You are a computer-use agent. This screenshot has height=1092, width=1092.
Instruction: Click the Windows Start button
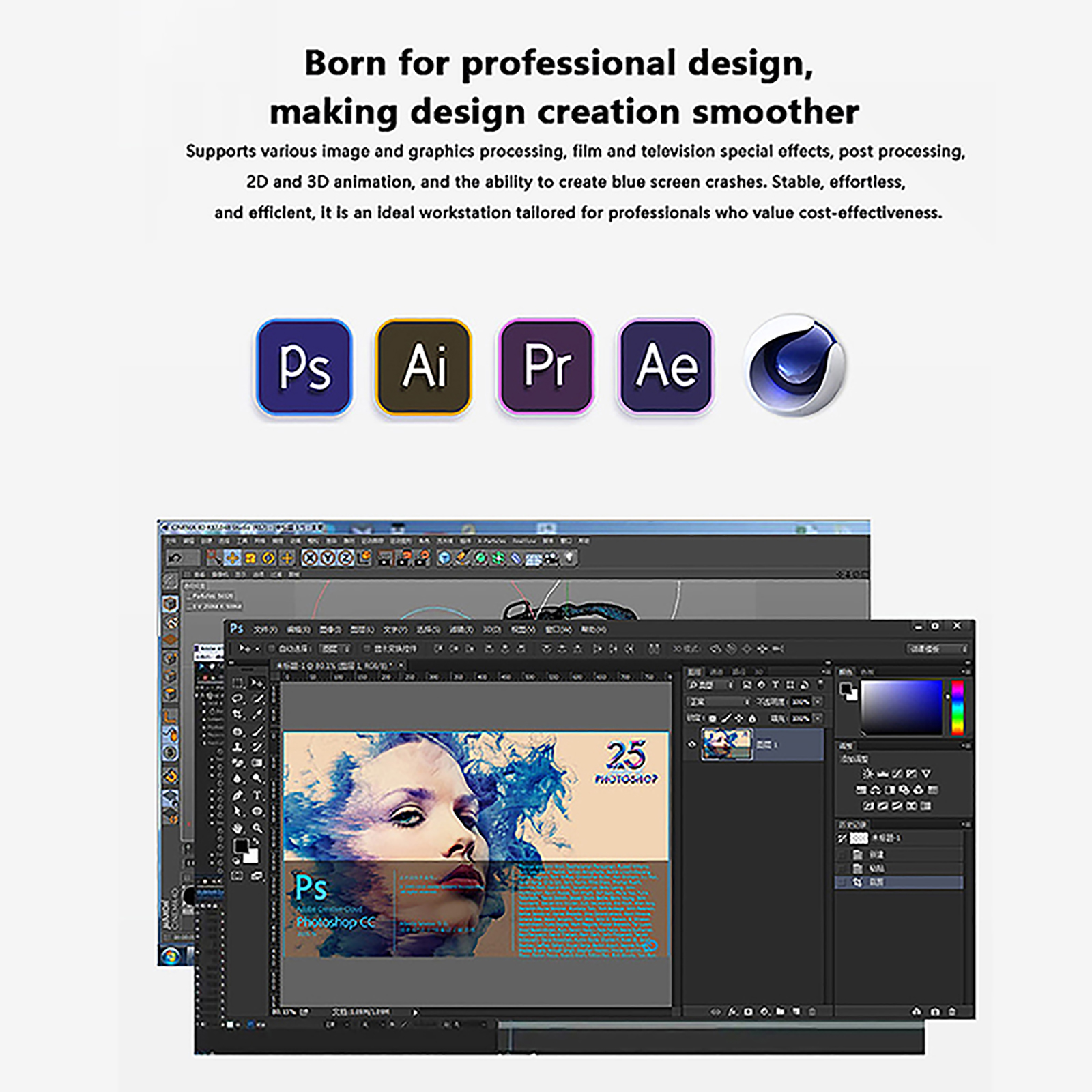171,955
